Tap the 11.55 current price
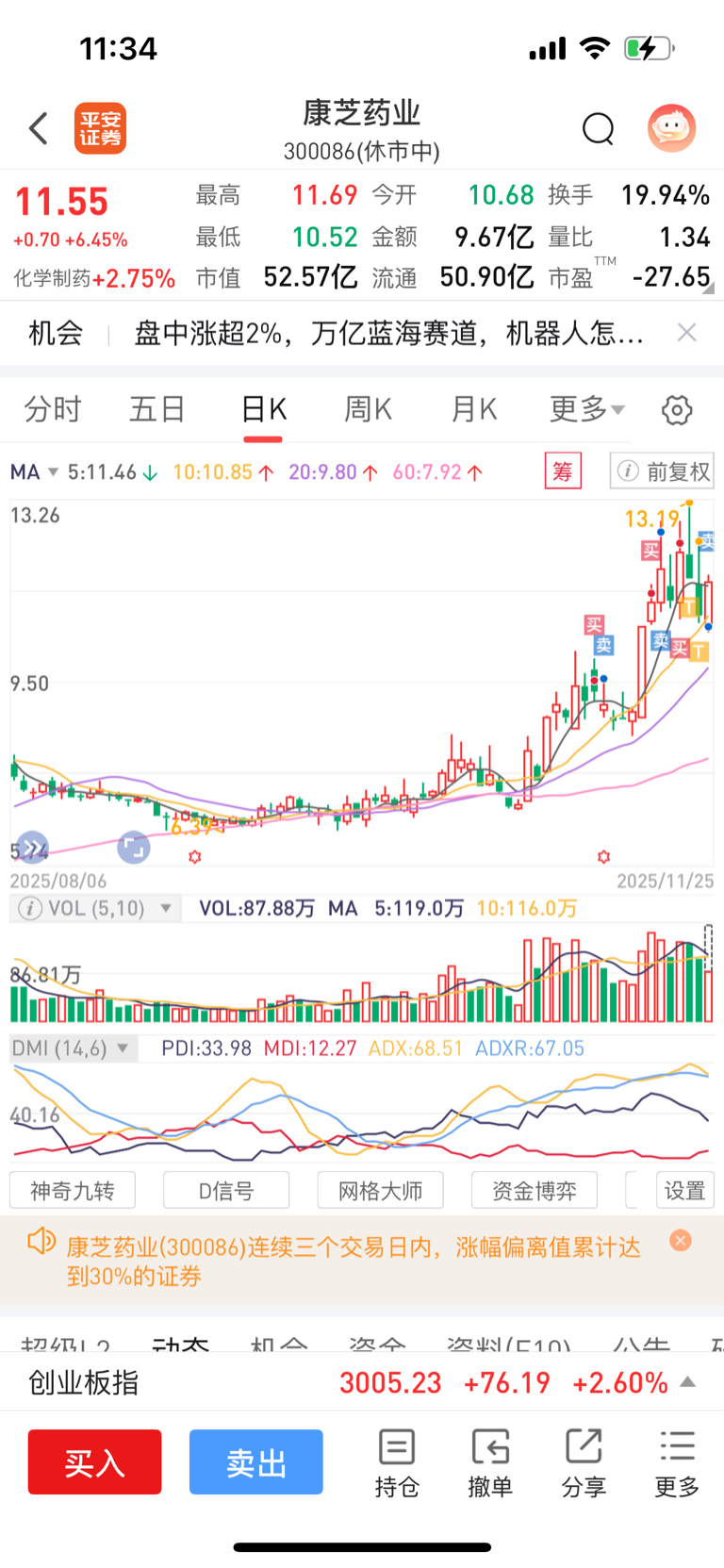This screenshot has width=724, height=1568. pos(61,202)
